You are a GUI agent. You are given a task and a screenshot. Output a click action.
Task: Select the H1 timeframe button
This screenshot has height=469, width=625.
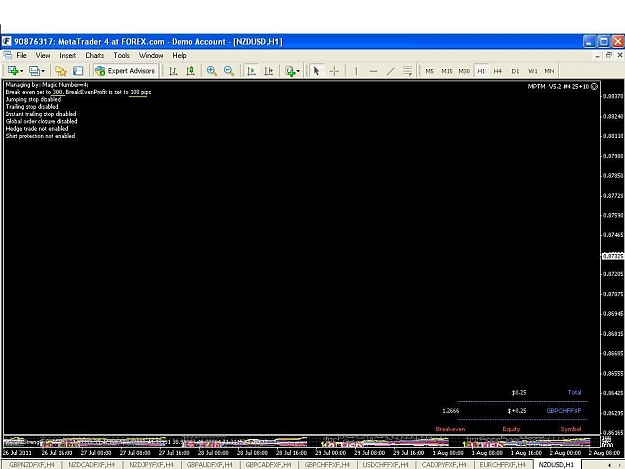(x=481, y=71)
